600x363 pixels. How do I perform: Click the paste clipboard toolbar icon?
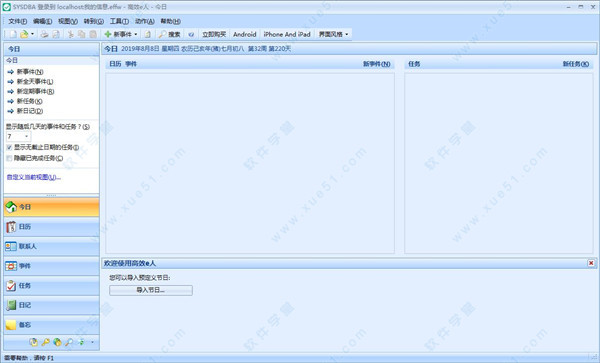[x=93, y=34]
